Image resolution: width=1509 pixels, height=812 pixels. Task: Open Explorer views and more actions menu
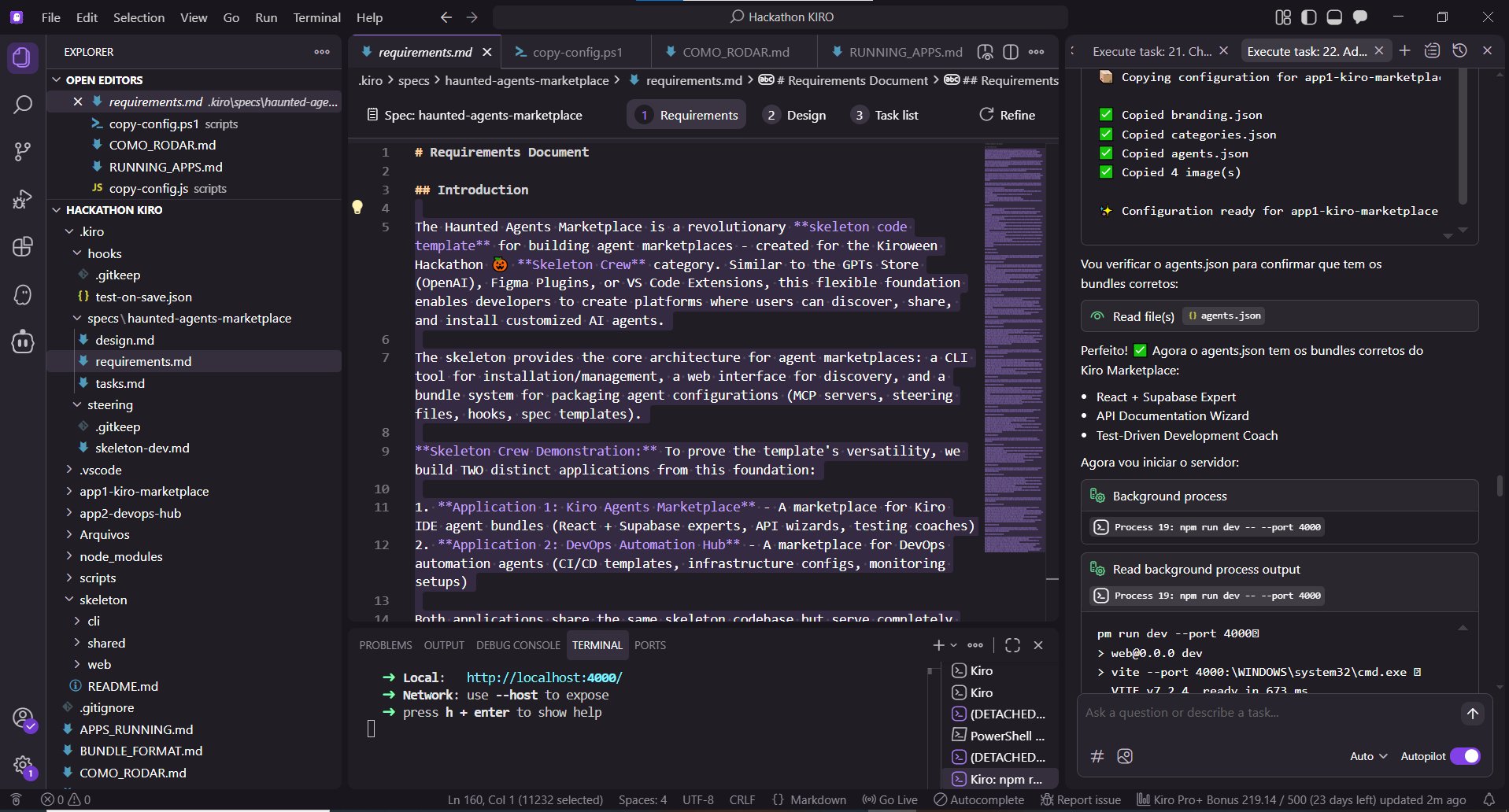point(322,52)
